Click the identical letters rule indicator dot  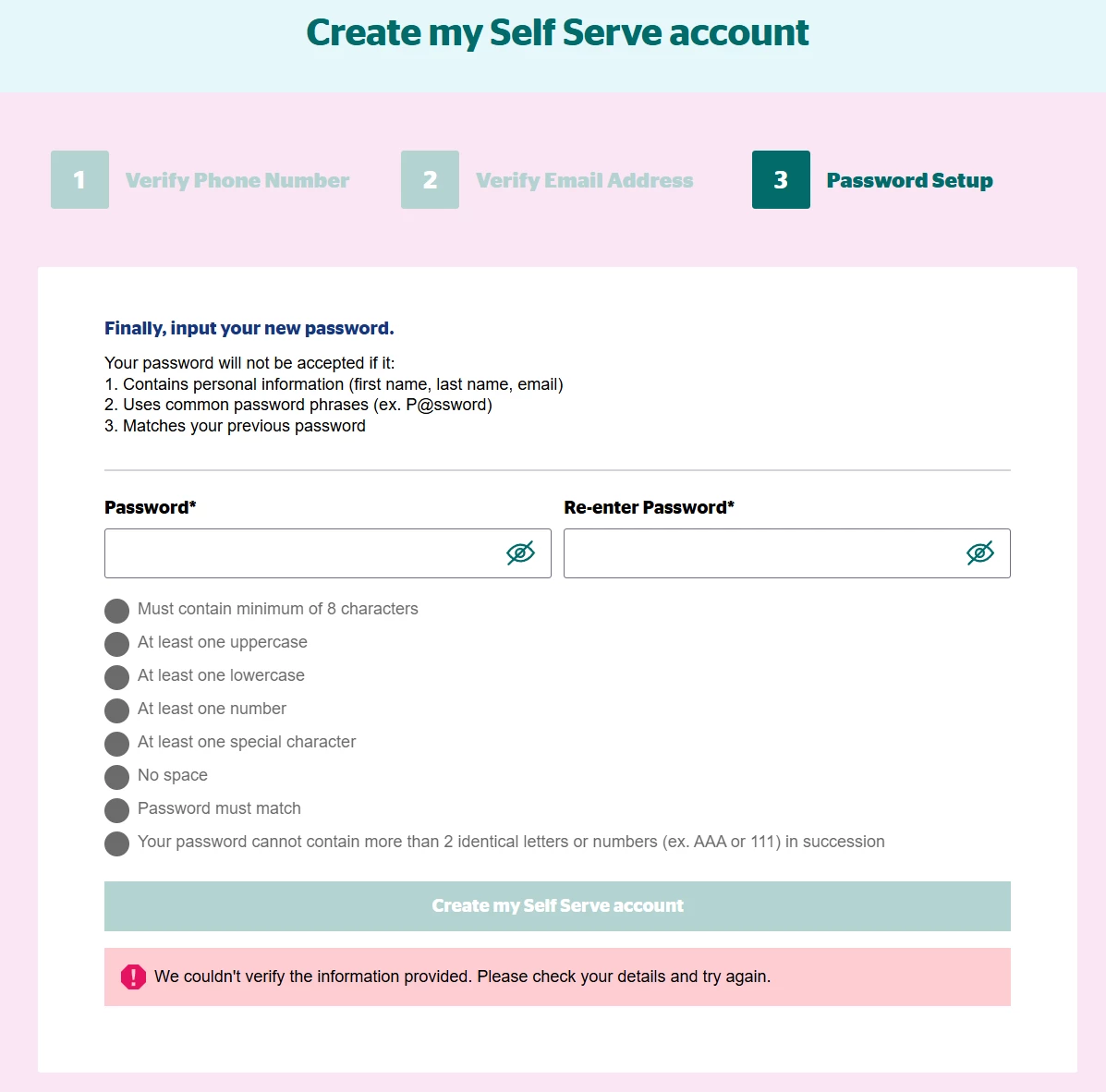117,843
